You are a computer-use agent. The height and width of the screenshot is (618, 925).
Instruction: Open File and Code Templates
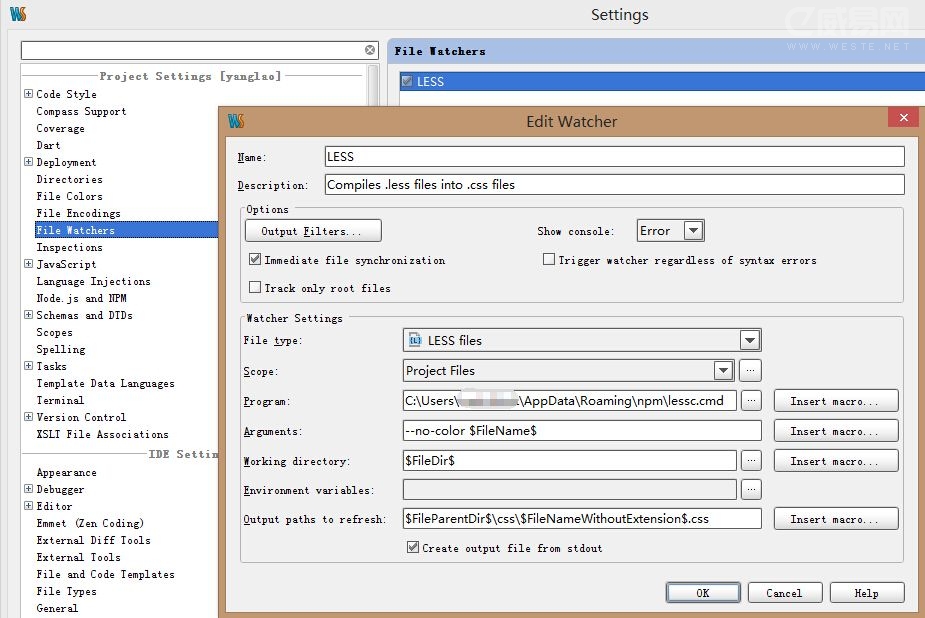105,574
